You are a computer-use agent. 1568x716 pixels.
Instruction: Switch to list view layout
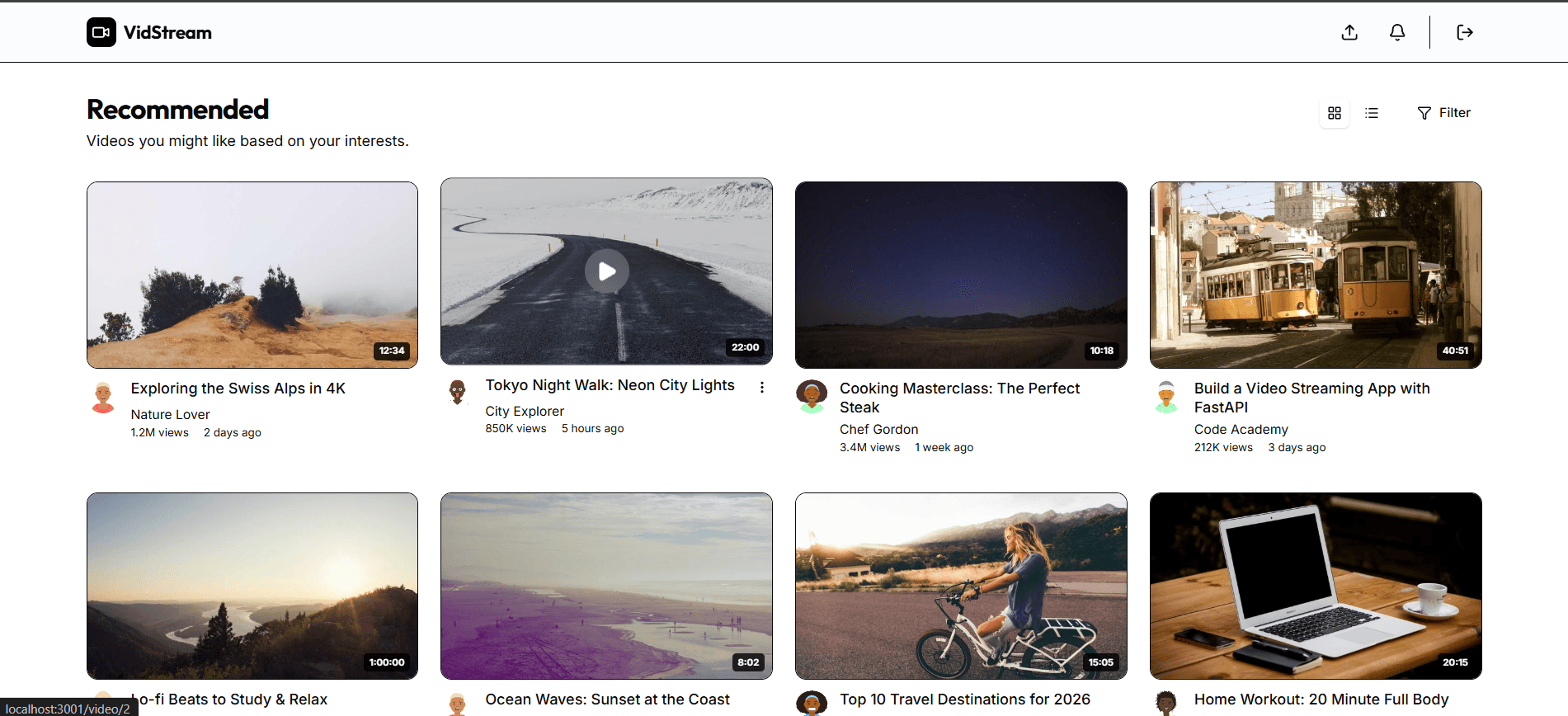1372,113
